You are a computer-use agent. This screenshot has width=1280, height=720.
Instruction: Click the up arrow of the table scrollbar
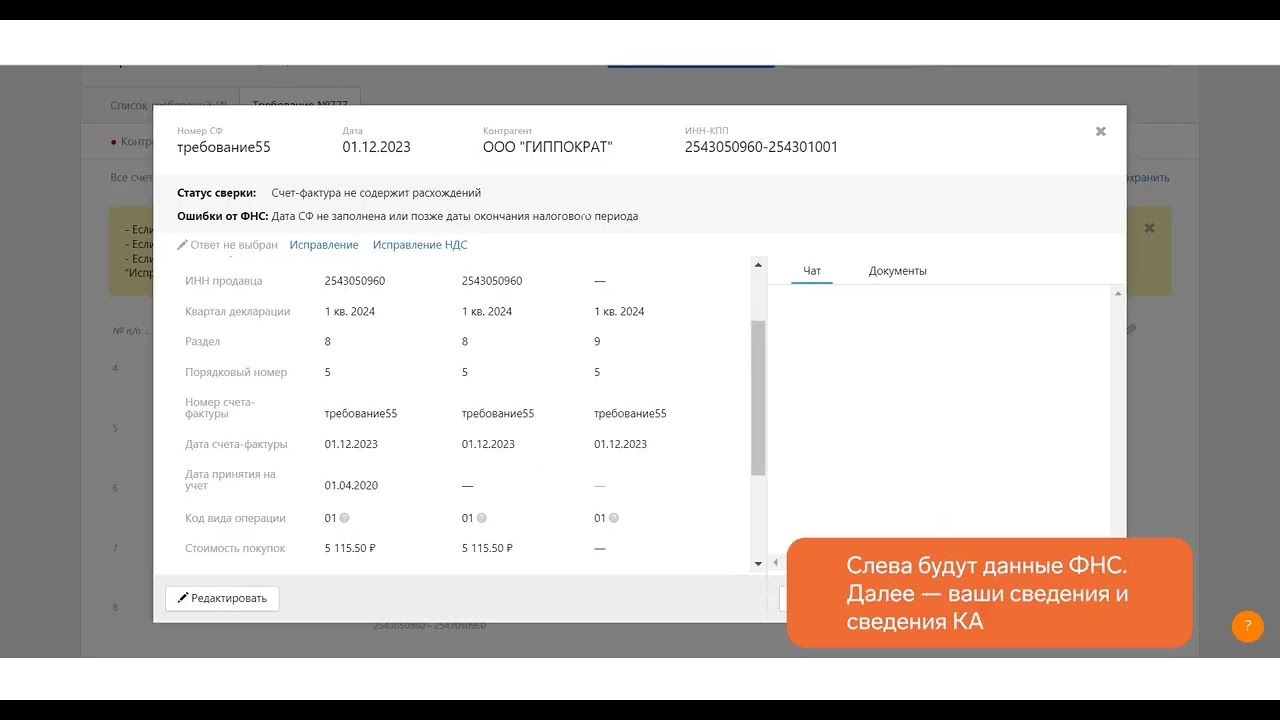point(758,265)
